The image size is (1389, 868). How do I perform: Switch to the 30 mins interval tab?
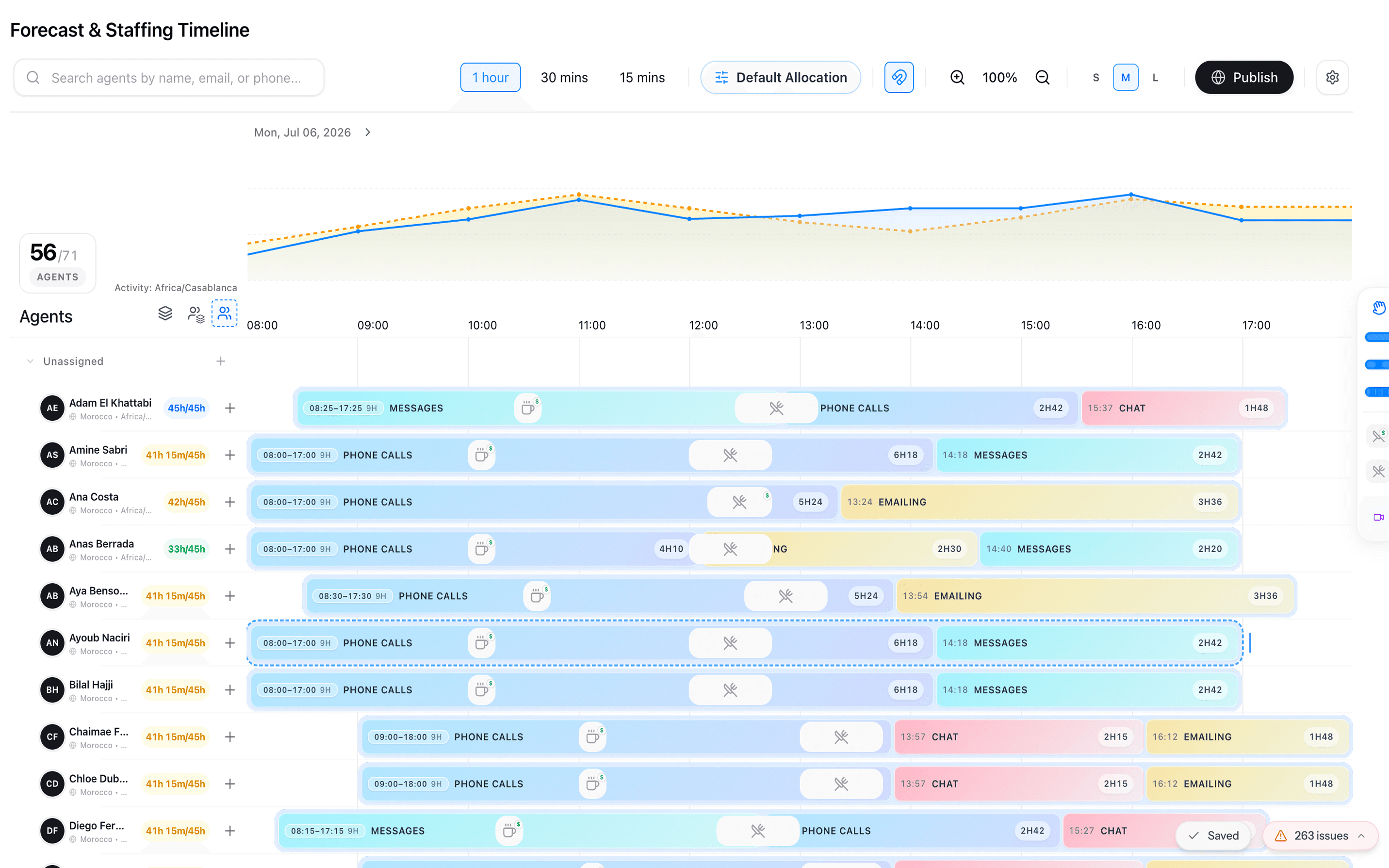click(x=564, y=78)
